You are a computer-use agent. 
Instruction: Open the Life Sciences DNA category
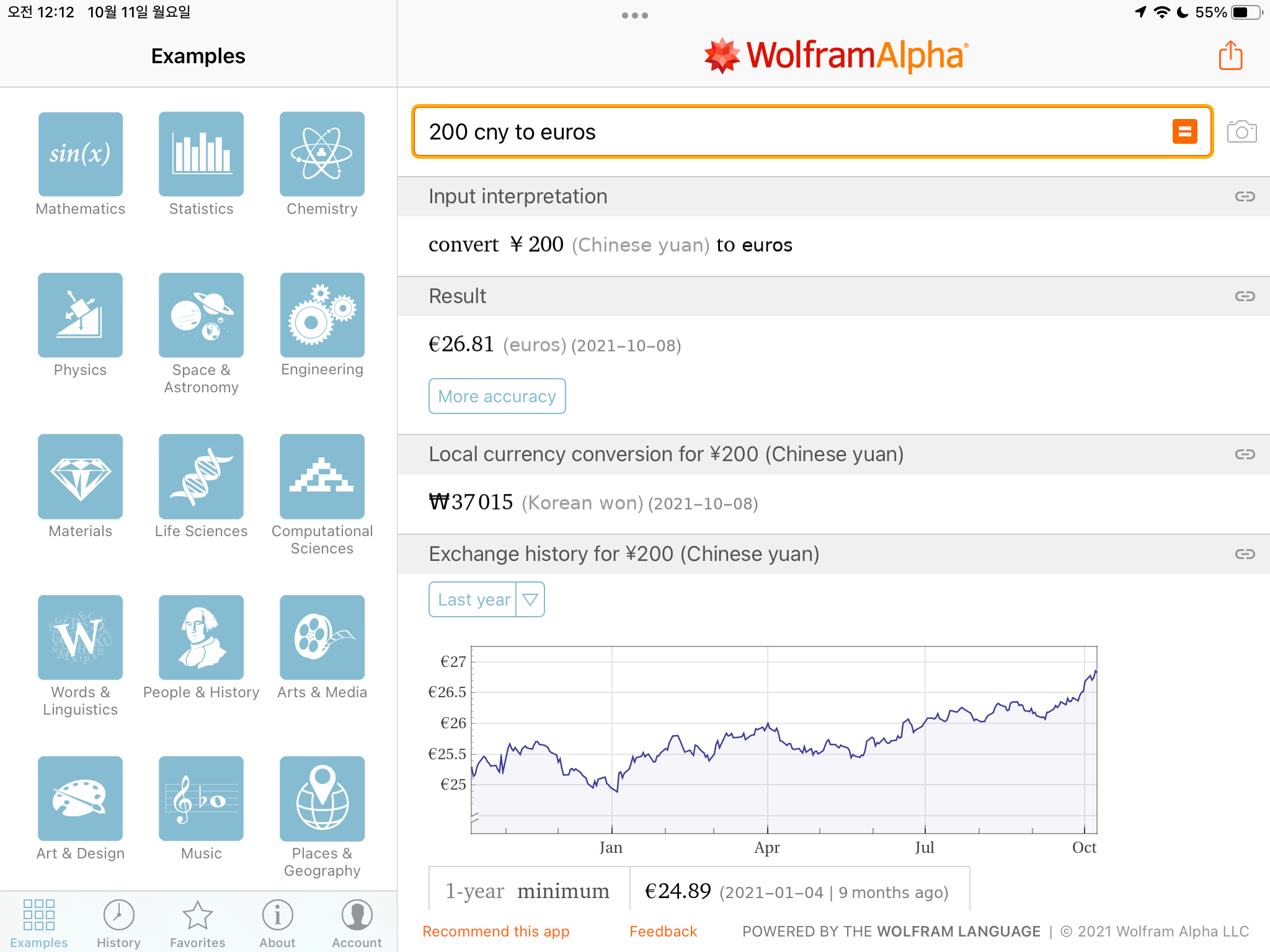tap(201, 477)
